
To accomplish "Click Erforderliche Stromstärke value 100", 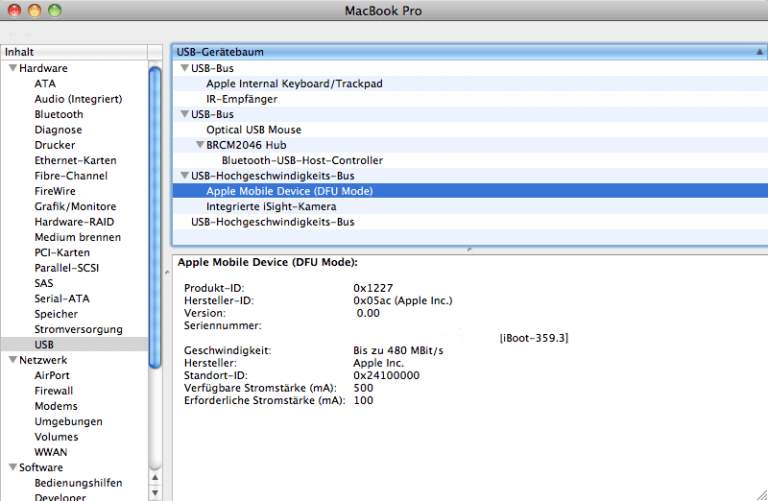I will click(363, 401).
